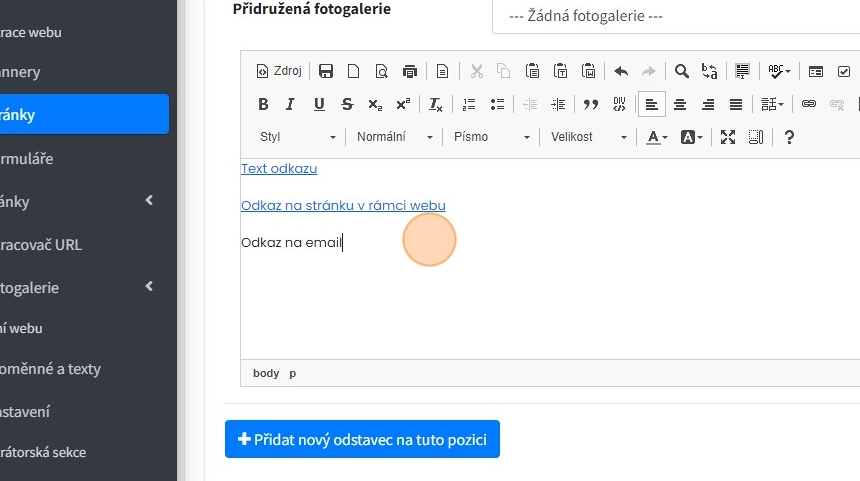Open the Find magnifier tool
Screen dimensions: 860x481
pyautogui.click(x=681, y=71)
